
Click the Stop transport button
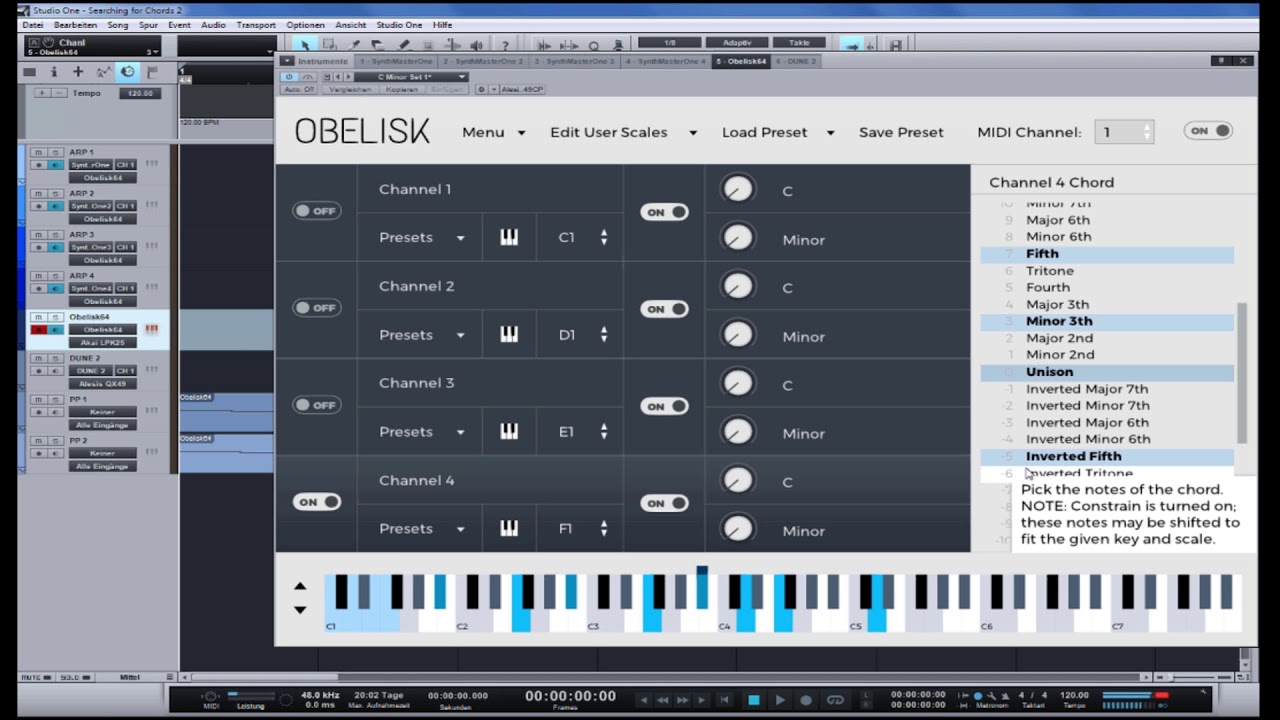[754, 700]
